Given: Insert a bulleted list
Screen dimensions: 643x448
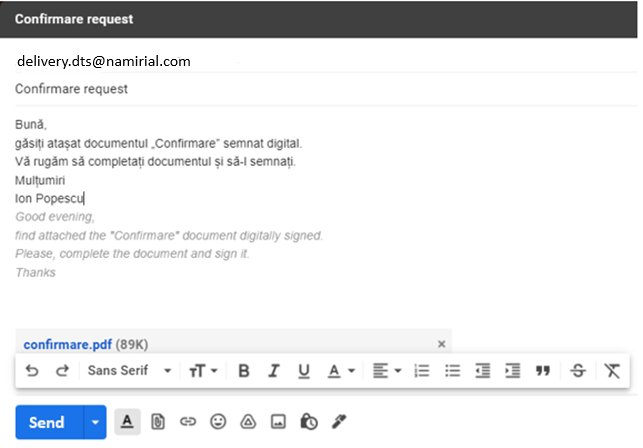Looking at the screenshot, I should point(452,370).
